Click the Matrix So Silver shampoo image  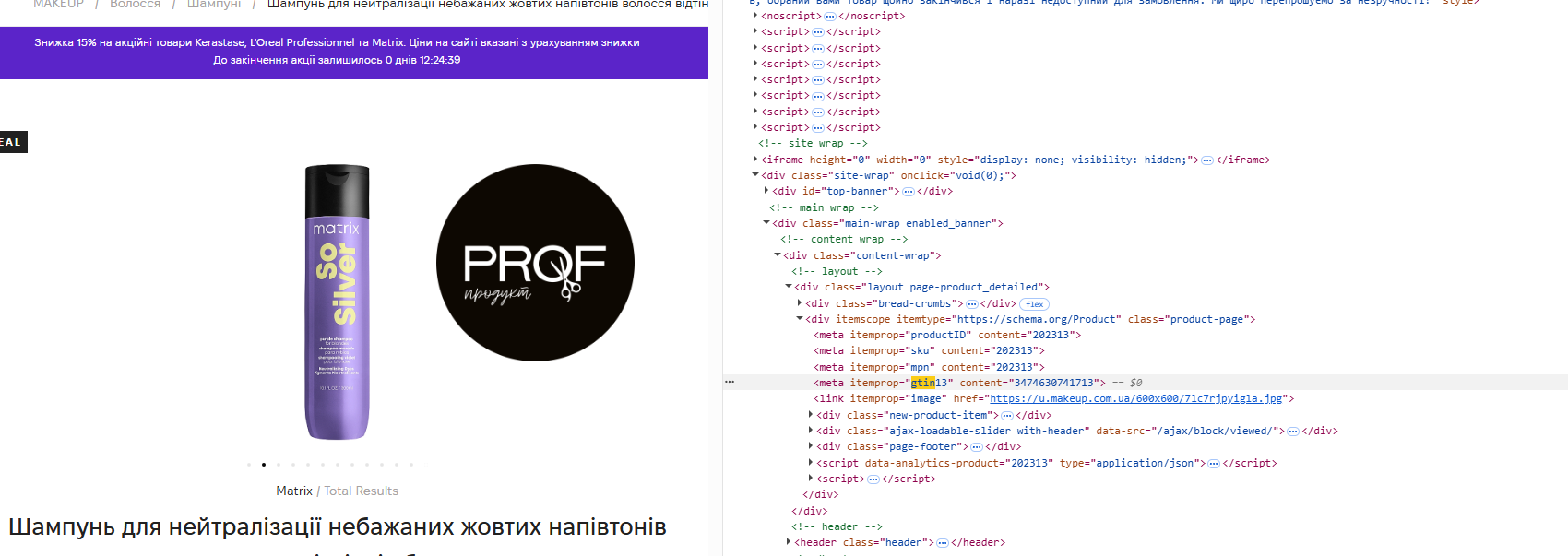[338, 302]
